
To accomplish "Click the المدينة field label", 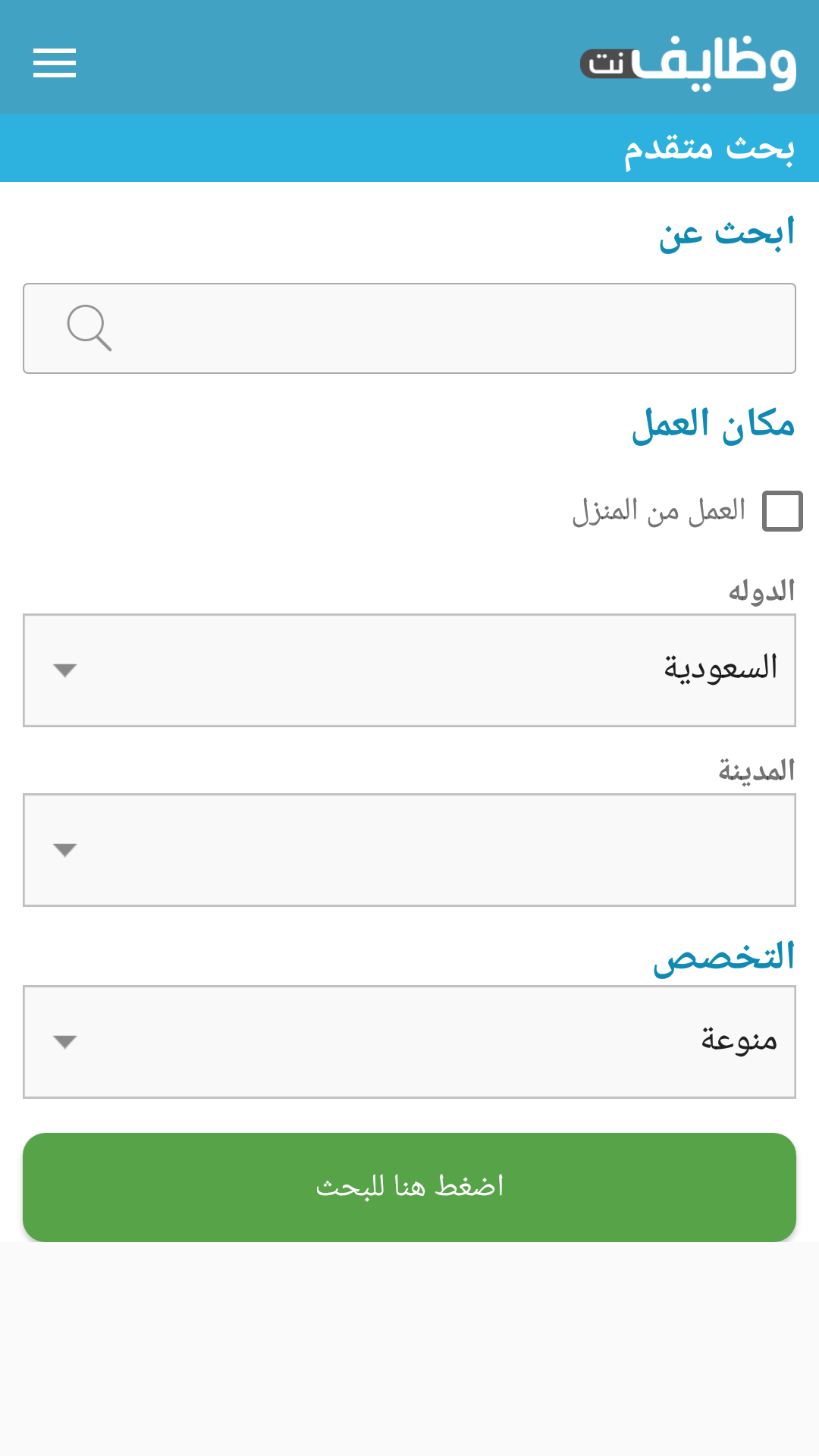I will pyautogui.click(x=757, y=770).
